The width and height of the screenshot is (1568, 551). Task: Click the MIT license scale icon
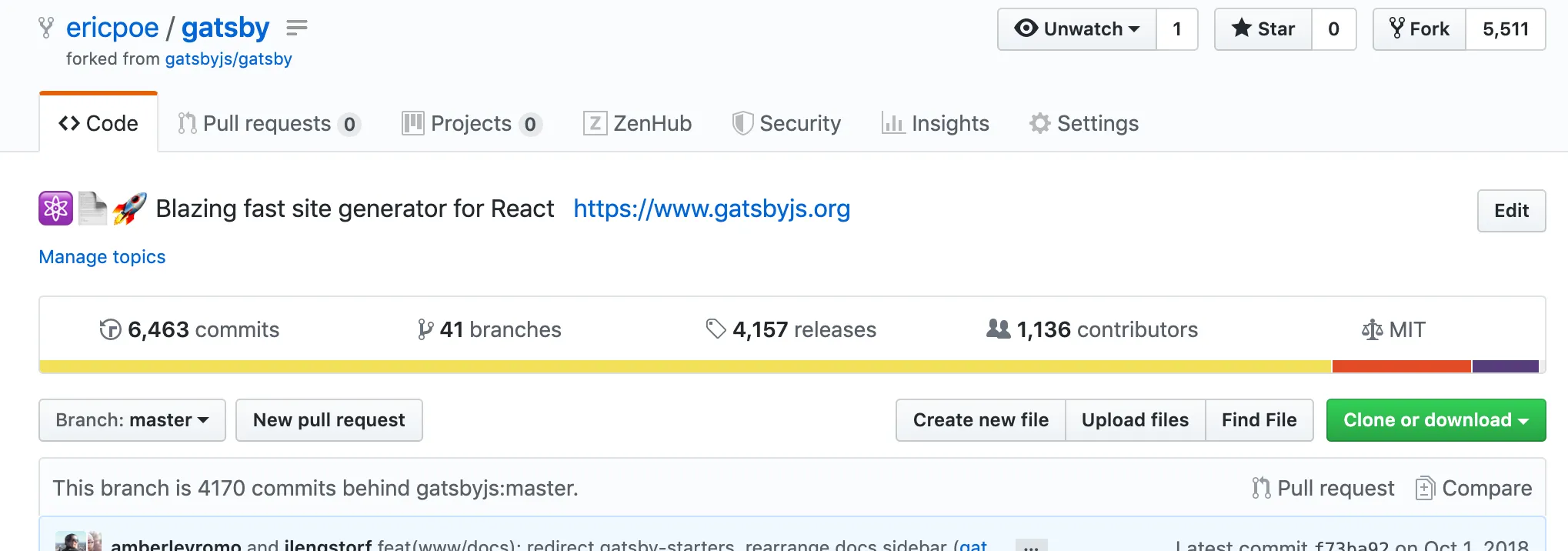1372,330
